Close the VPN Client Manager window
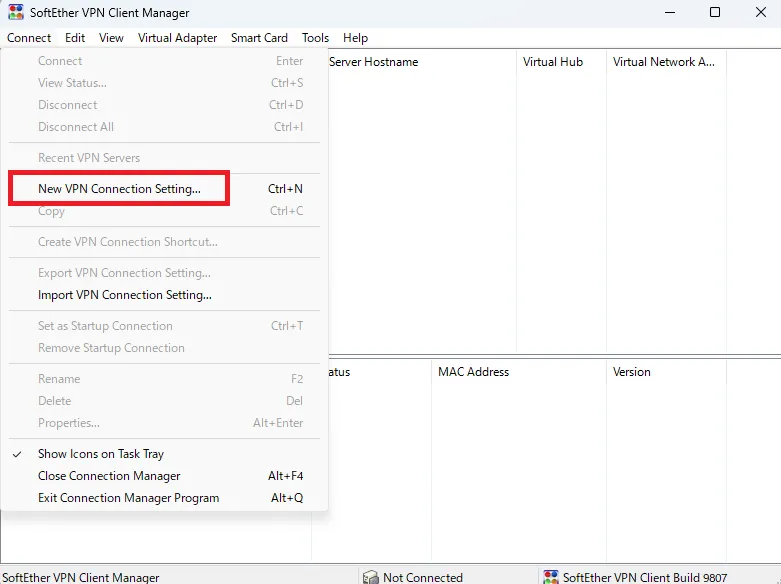781x584 pixels. click(761, 12)
